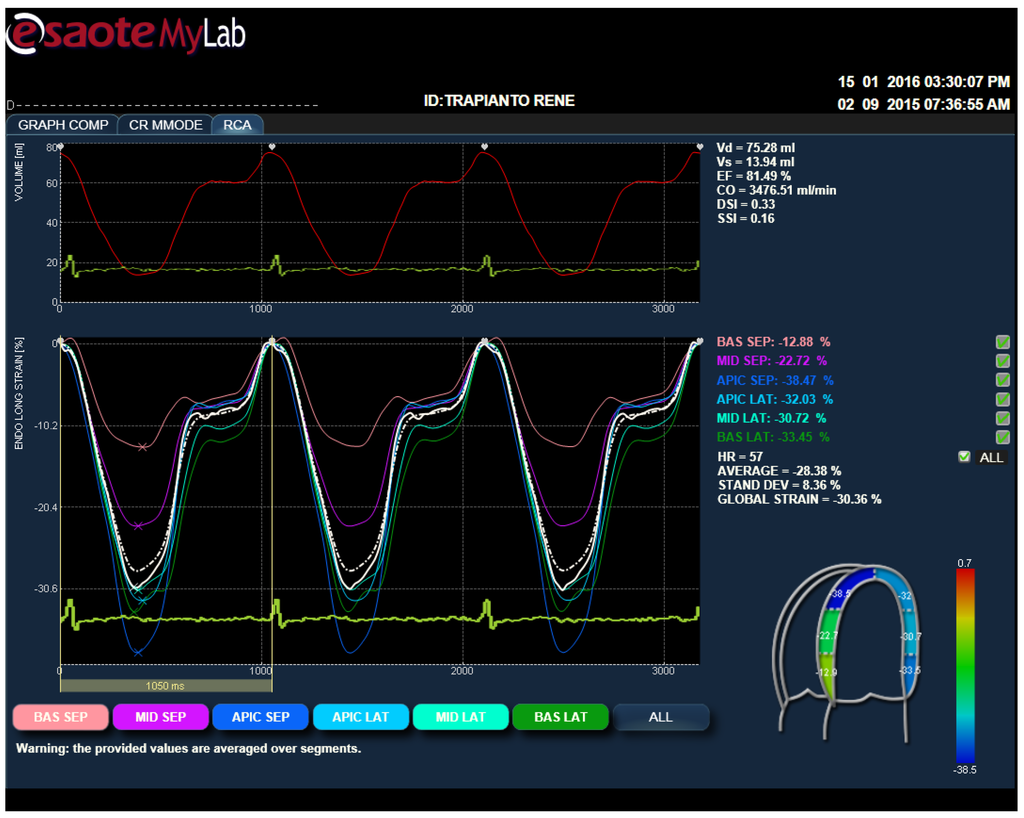Click the yellow-green basal septal segment labeled -12.9
The image size is (1024, 818).
tap(826, 675)
